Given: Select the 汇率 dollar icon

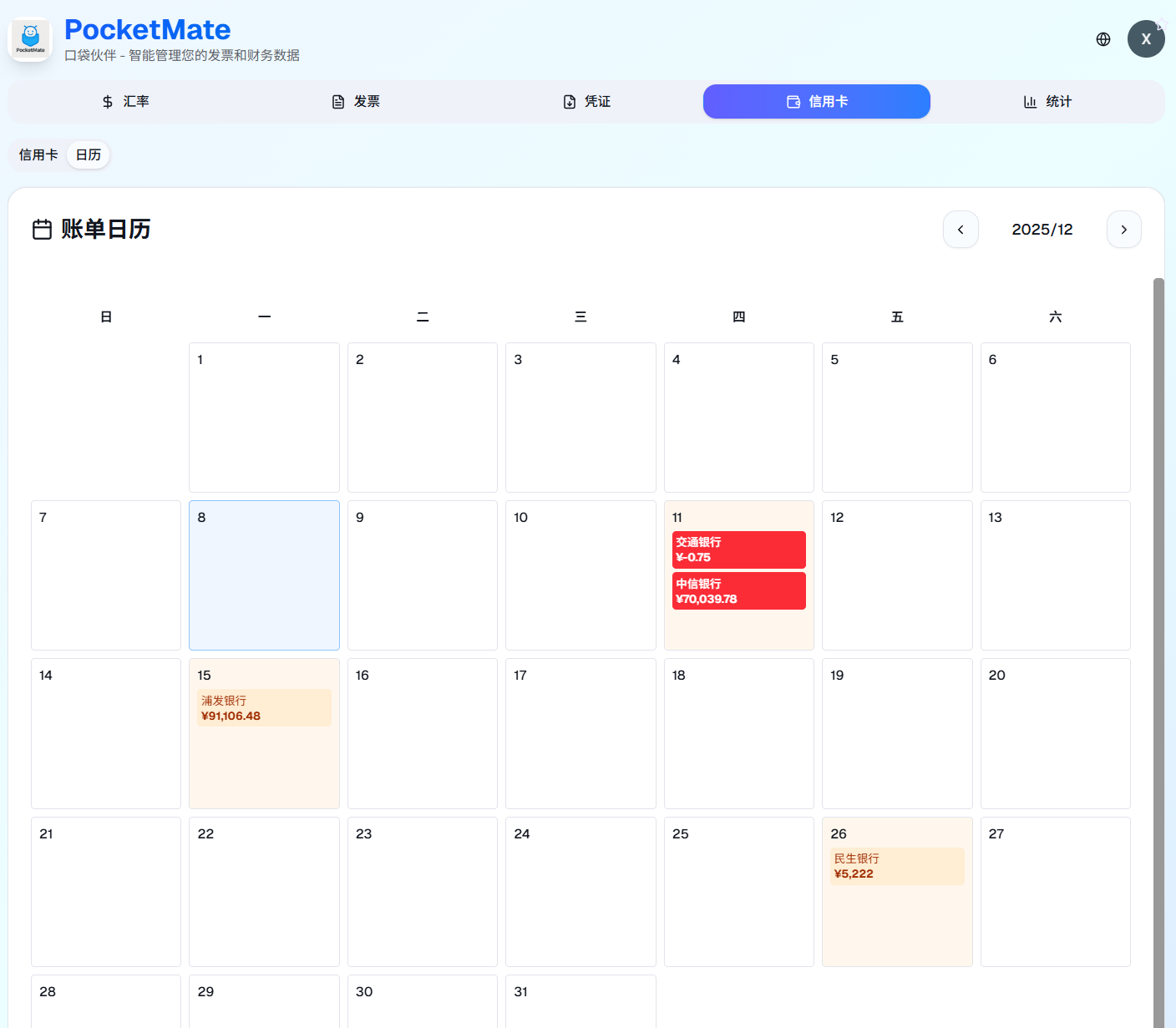Looking at the screenshot, I should tap(107, 101).
